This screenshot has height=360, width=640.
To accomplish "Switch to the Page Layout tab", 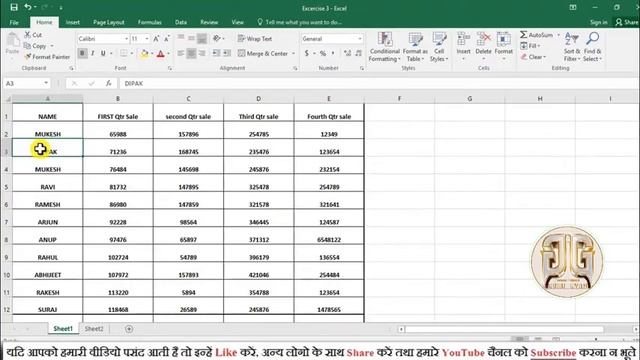I will click(x=109, y=22).
